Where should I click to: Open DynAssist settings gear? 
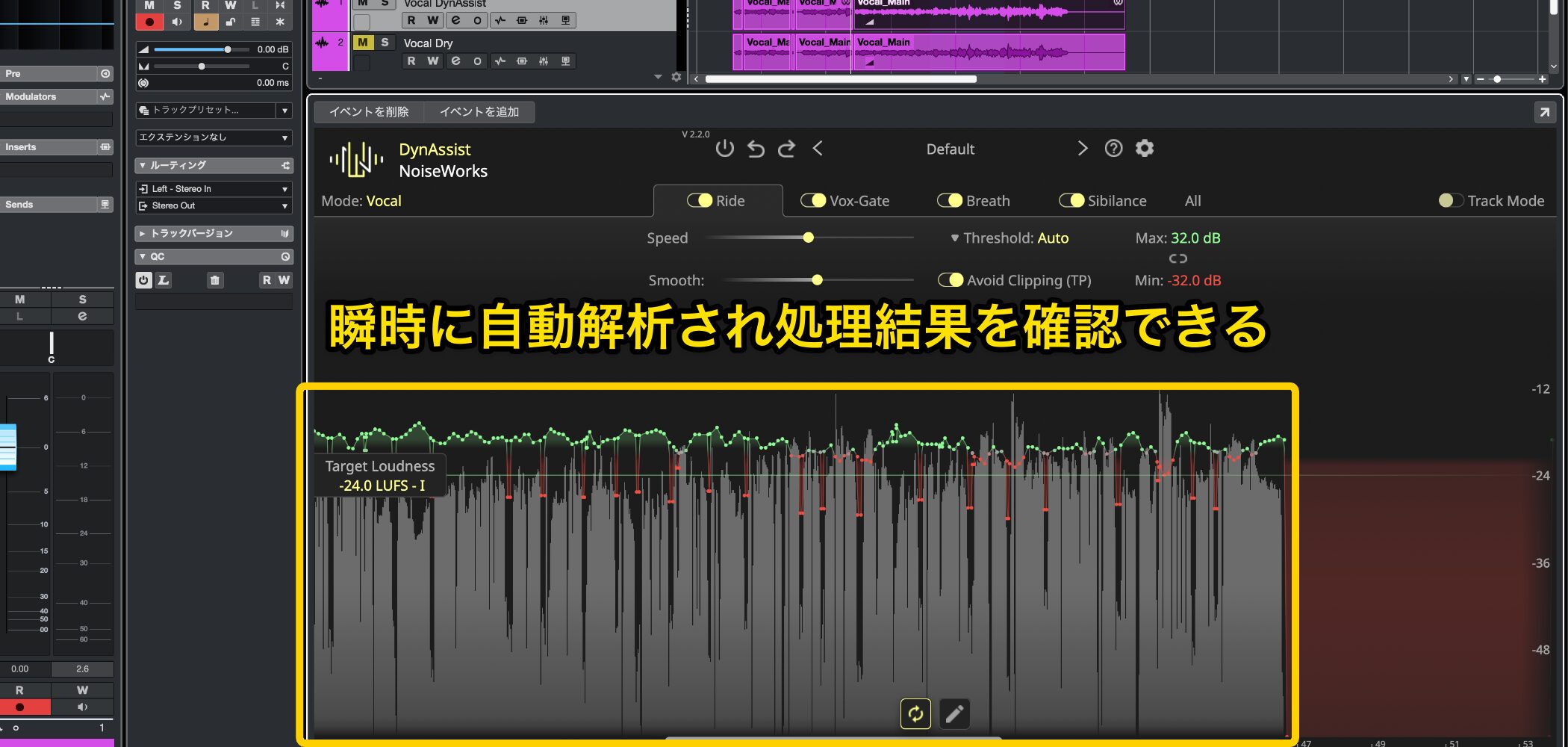1145,148
